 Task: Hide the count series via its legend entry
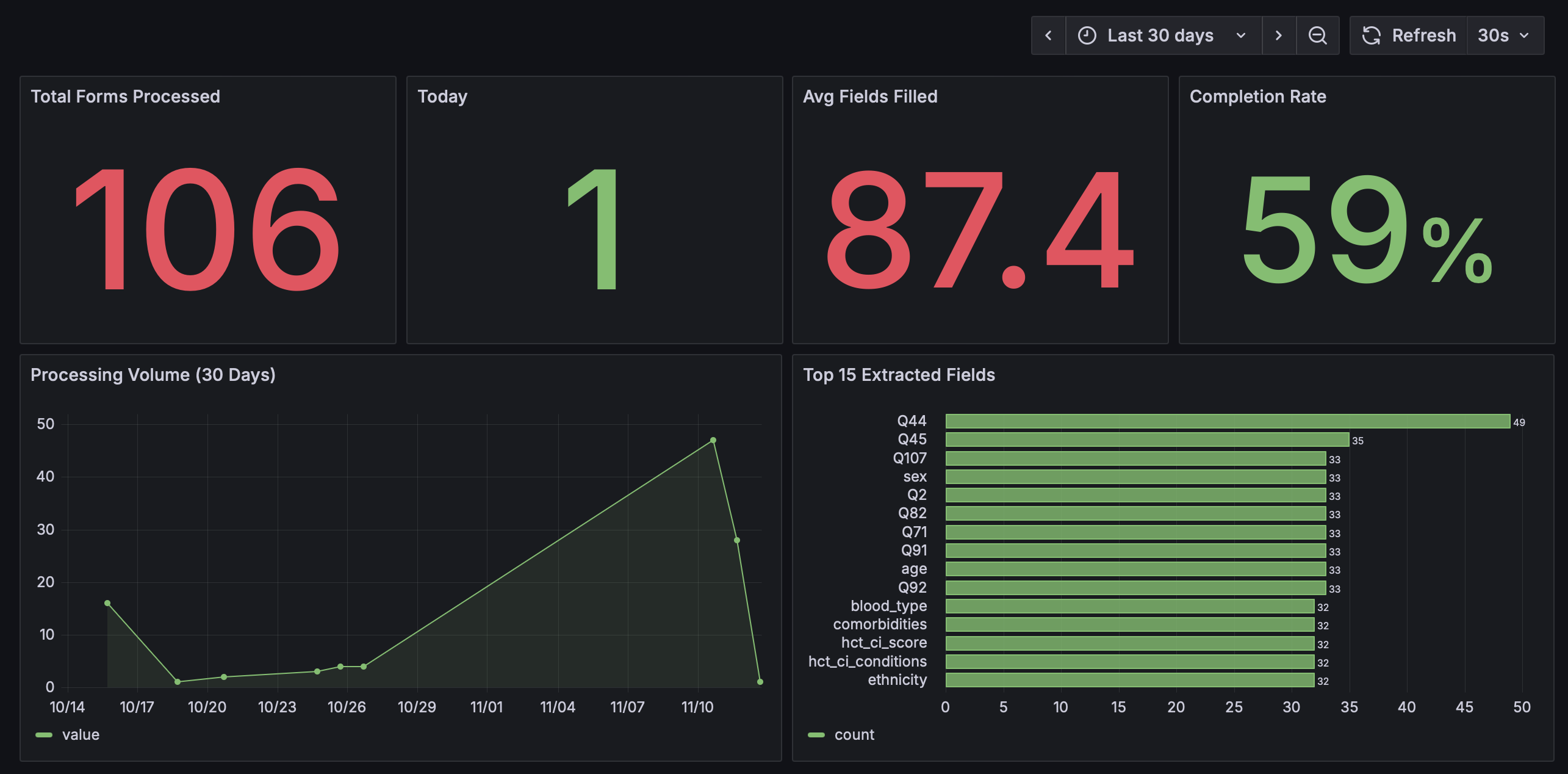(x=854, y=734)
